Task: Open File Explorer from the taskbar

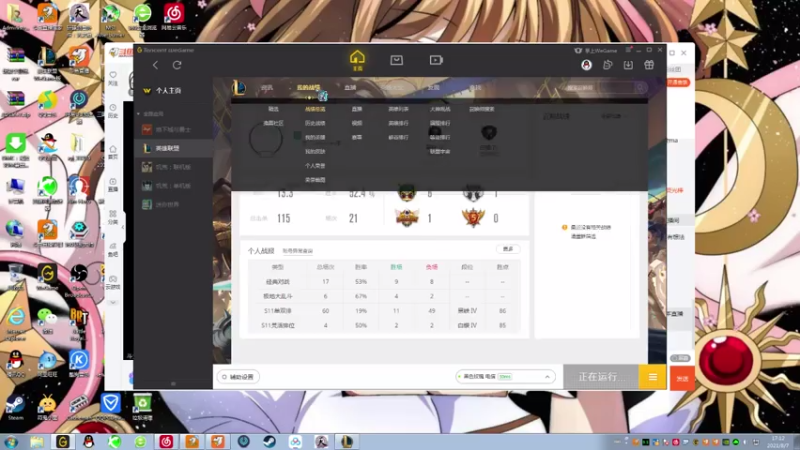Action: pos(37,442)
